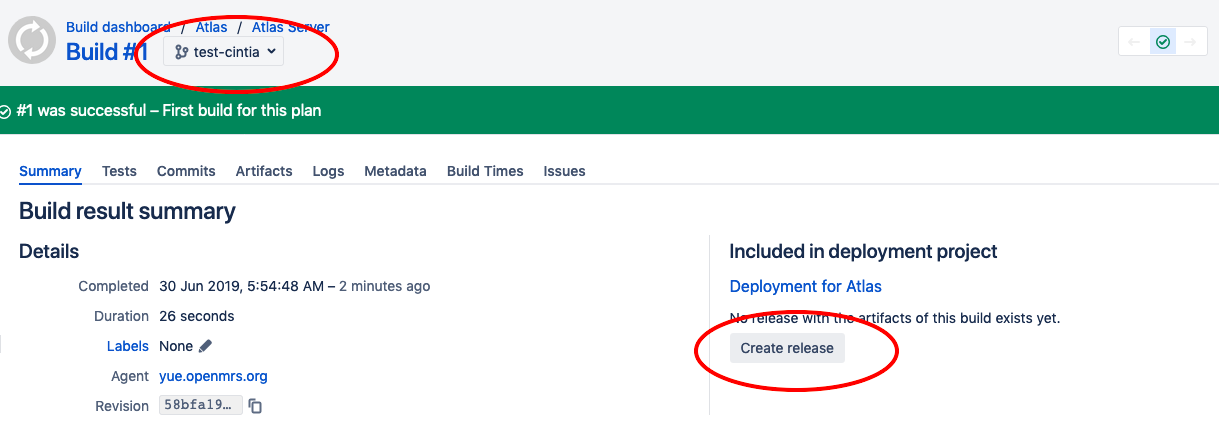Go to previous build with left arrow
Image resolution: width=1219 pixels, height=437 pixels.
(1134, 42)
